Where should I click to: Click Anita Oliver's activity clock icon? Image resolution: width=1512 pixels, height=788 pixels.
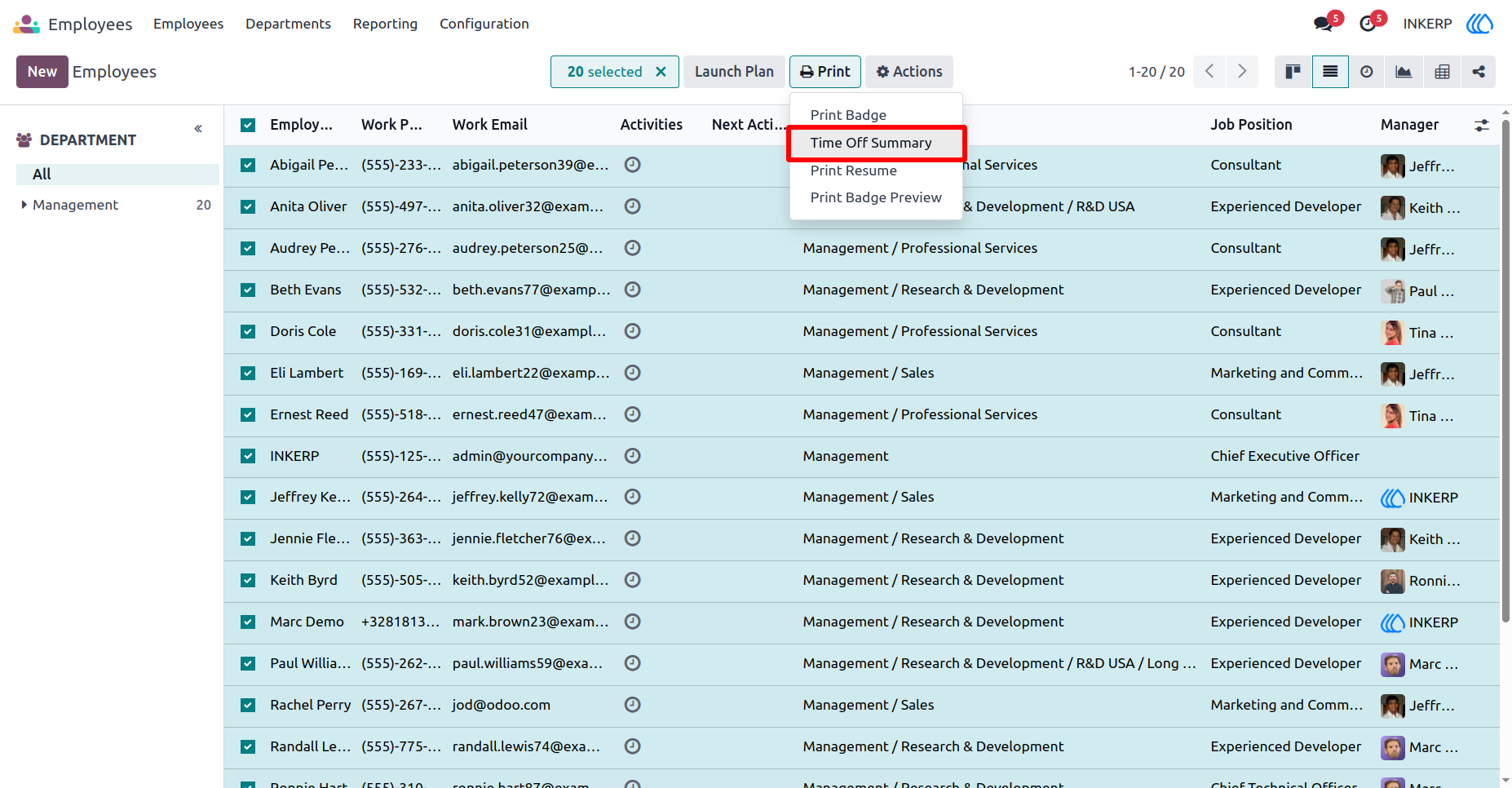click(632, 206)
